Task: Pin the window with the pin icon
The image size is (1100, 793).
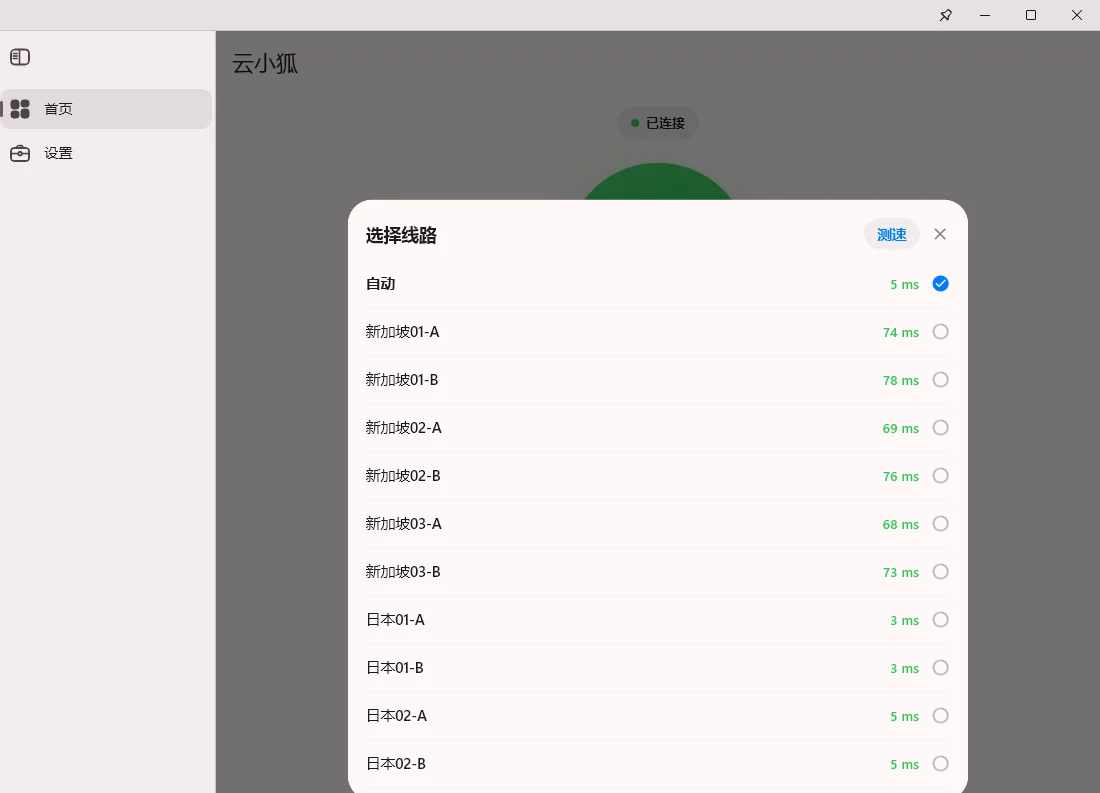Action: [x=946, y=15]
